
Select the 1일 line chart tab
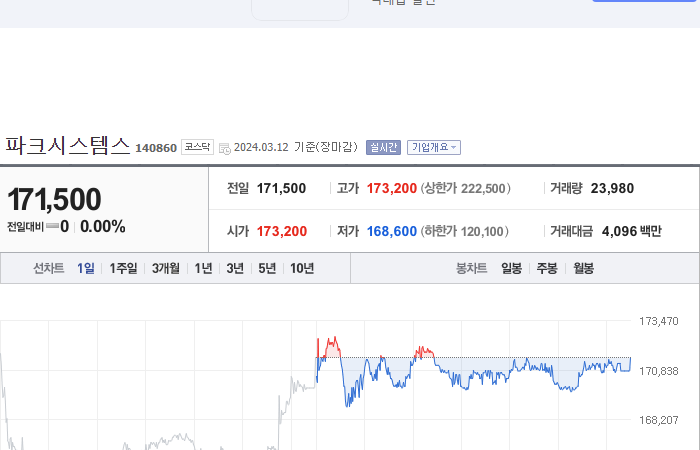click(86, 268)
